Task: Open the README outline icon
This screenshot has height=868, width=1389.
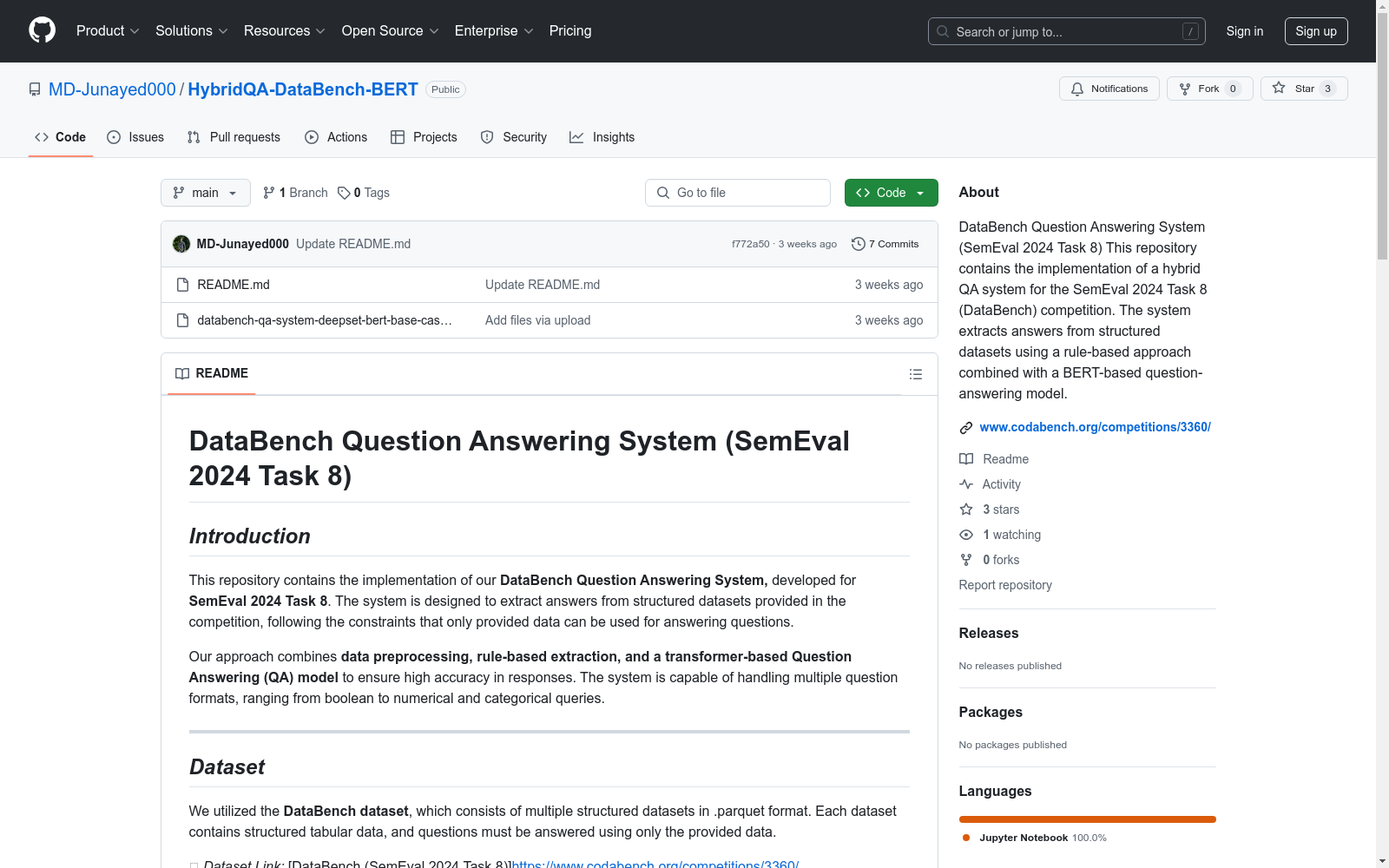Action: [916, 374]
